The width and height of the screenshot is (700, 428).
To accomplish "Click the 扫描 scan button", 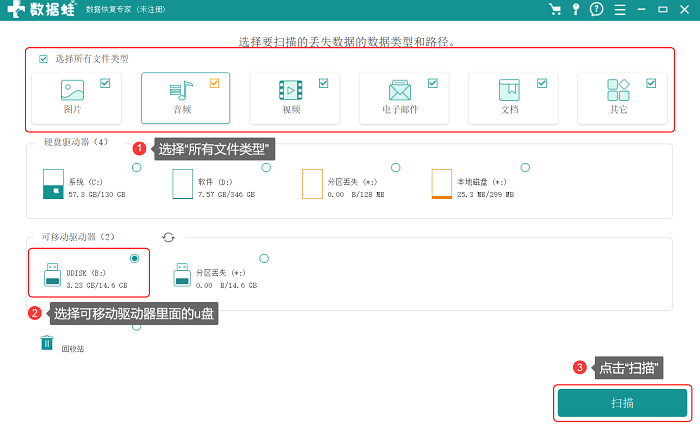I will point(622,403).
